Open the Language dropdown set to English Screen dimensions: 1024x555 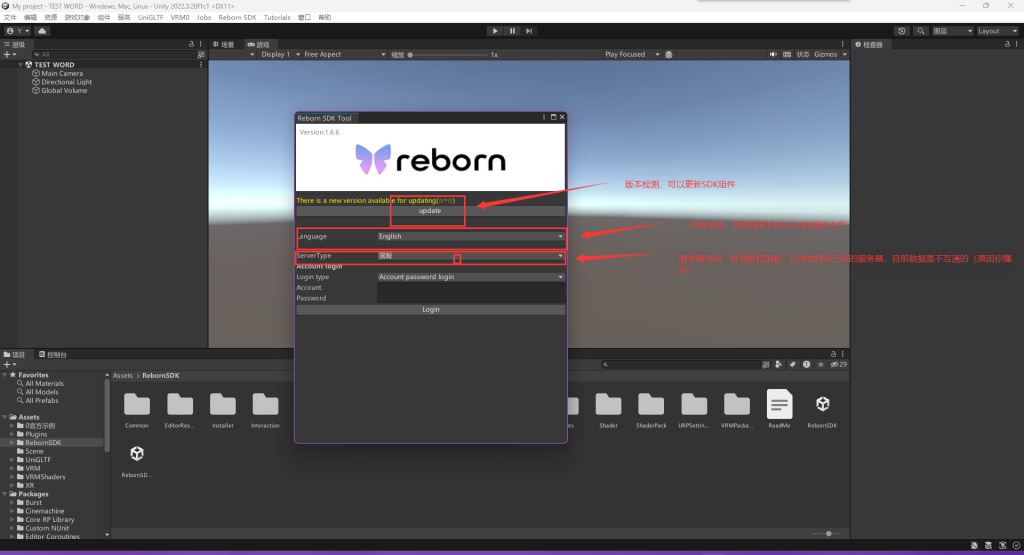point(470,237)
